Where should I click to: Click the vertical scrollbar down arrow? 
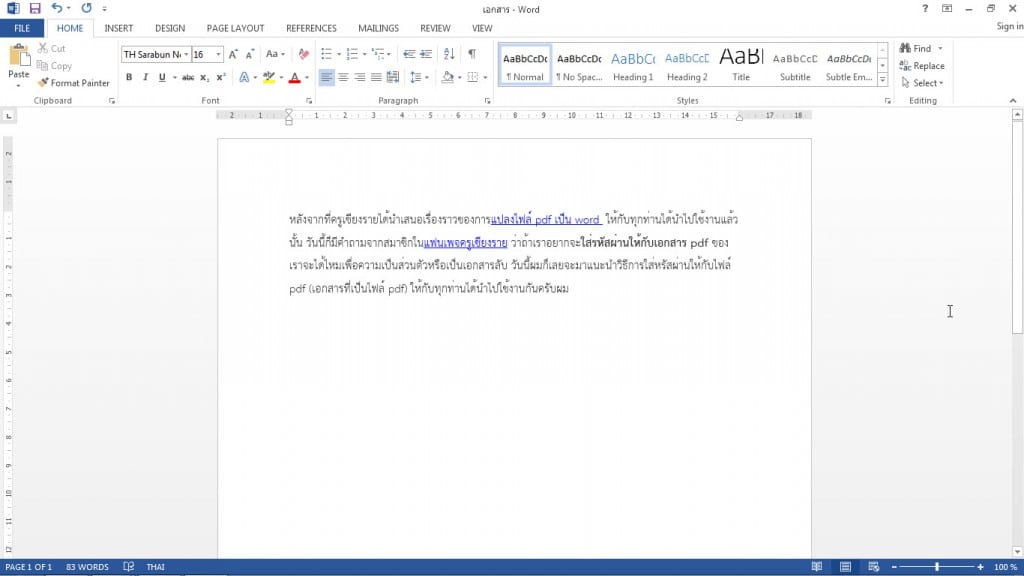coord(1017,552)
